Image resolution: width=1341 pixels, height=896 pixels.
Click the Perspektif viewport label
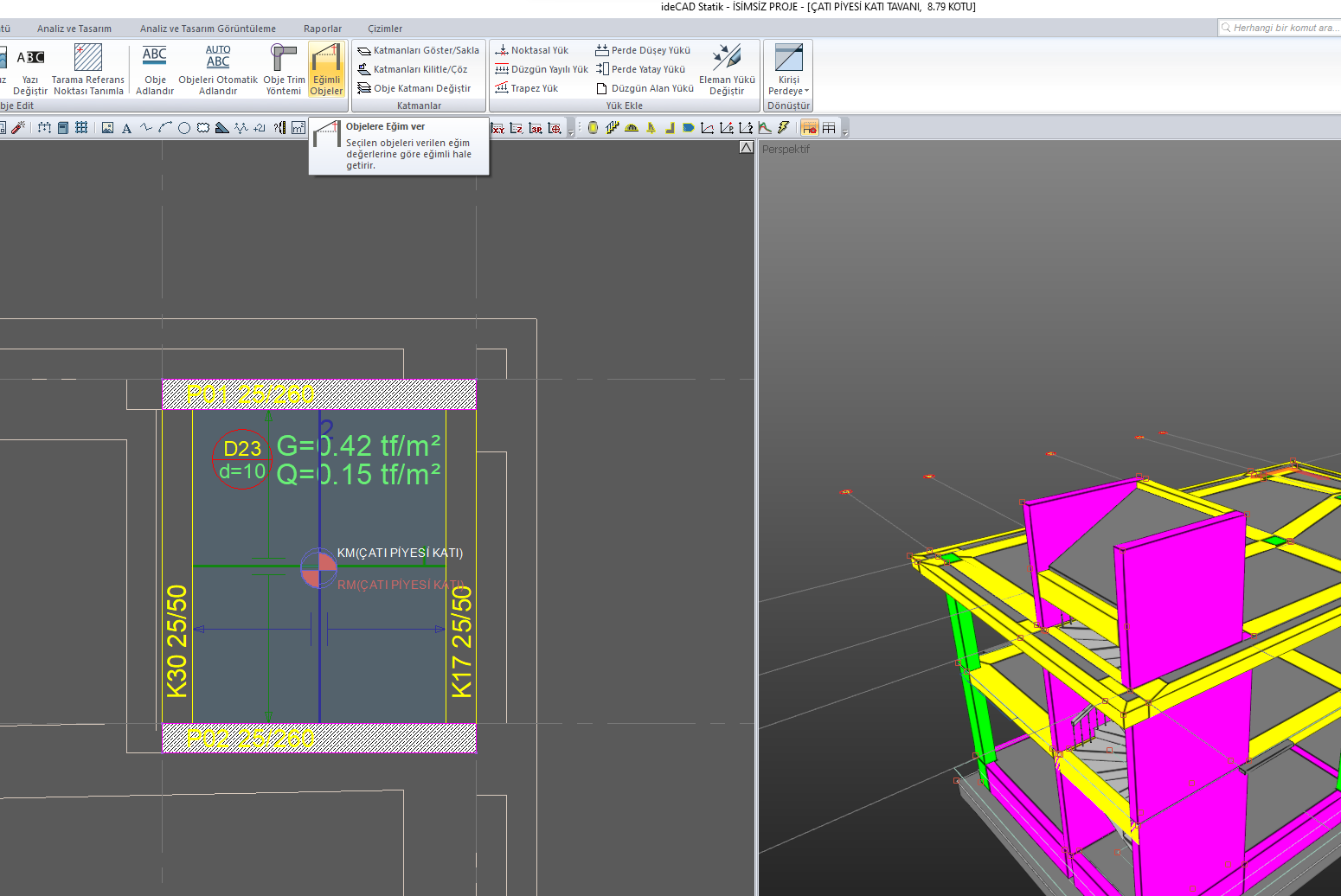pos(786,149)
